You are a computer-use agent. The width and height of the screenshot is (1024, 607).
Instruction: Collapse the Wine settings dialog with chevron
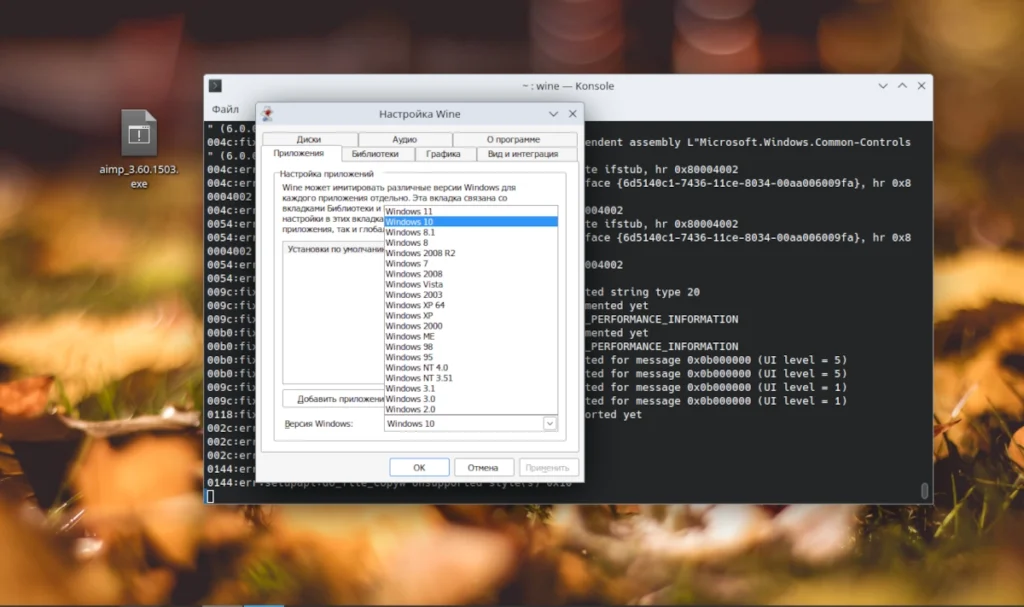(553, 114)
